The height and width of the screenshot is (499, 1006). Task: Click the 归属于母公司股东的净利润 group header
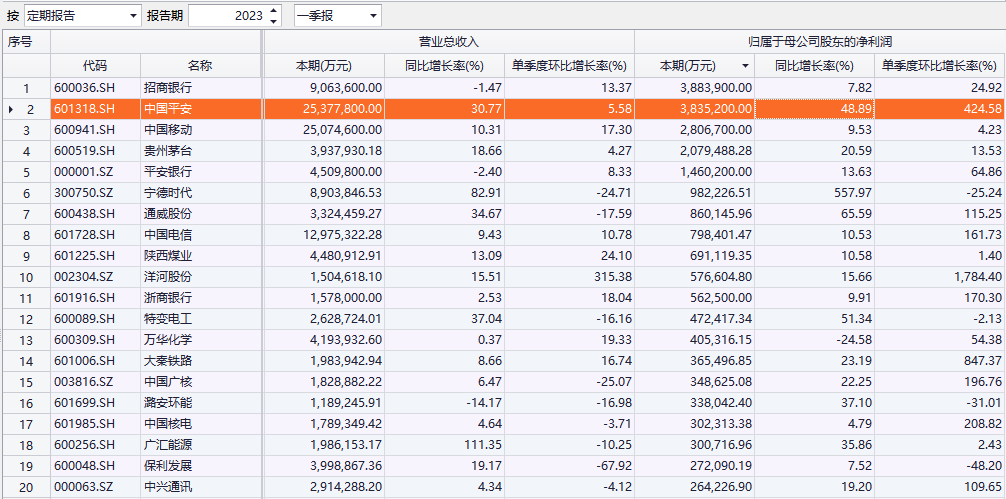pyautogui.click(x=819, y=42)
